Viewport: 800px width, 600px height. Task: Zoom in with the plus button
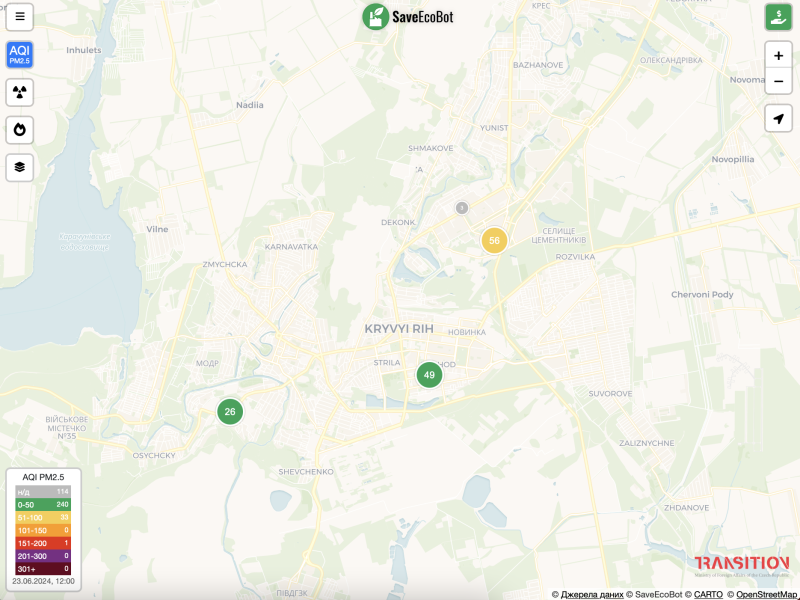click(778, 56)
